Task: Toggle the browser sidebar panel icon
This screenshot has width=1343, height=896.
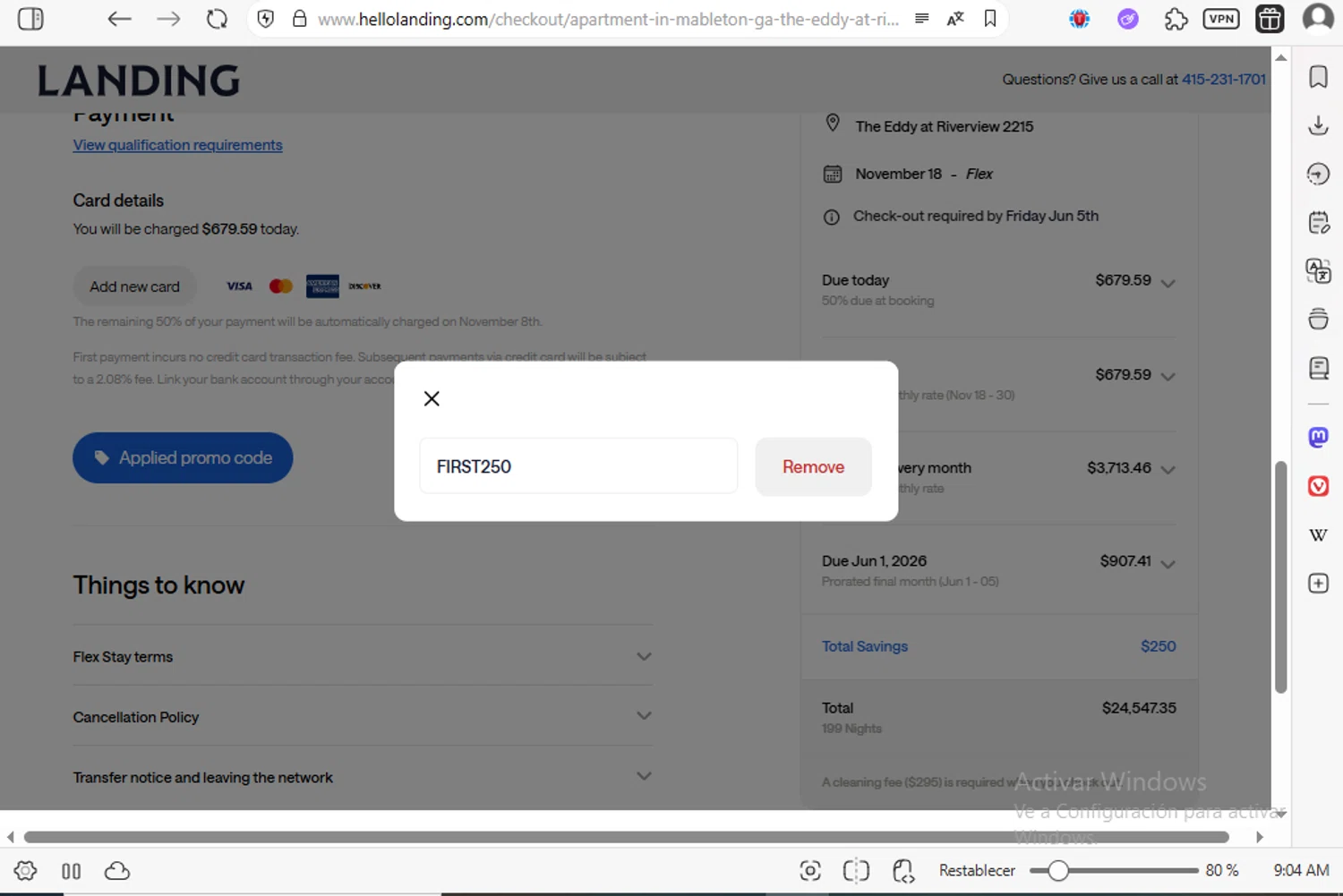Action: 30,19
